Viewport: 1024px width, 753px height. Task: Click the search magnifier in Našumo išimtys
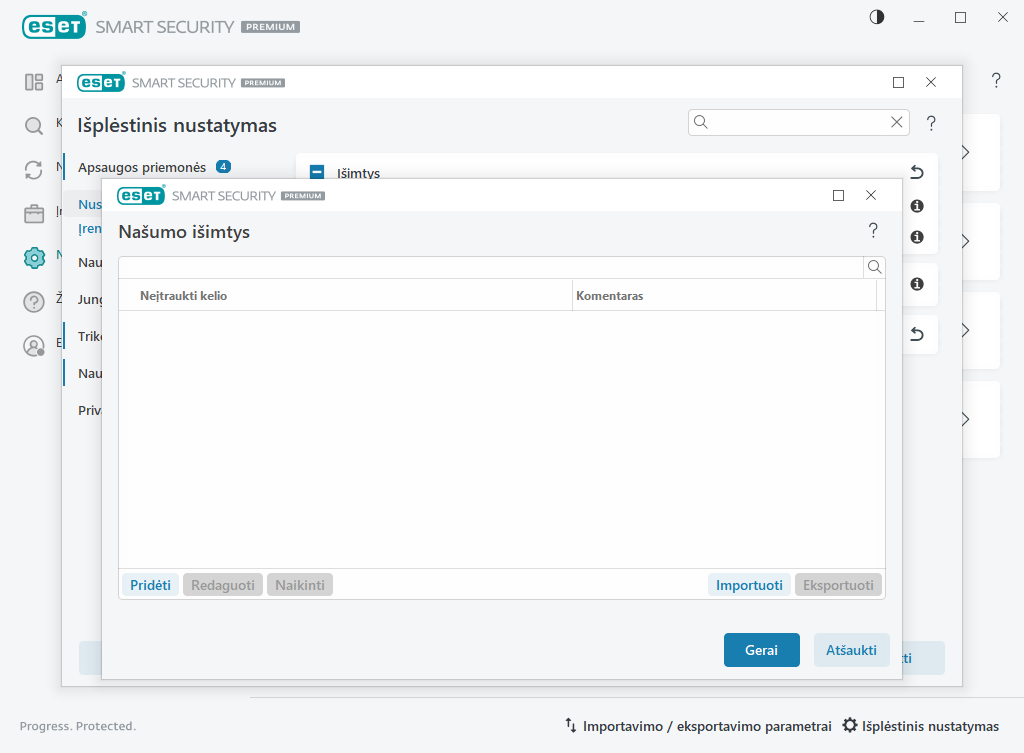click(874, 267)
